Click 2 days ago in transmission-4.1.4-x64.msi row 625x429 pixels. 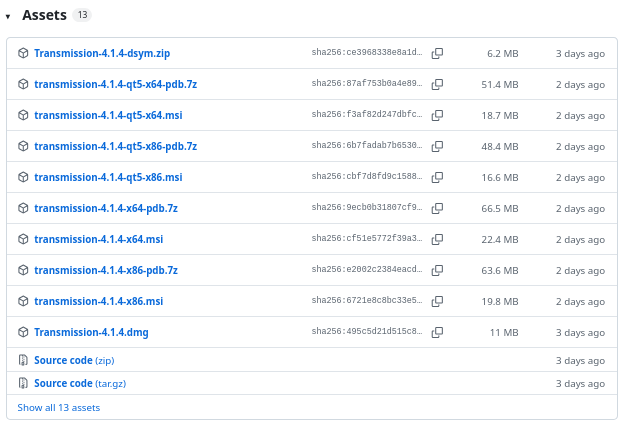coord(580,240)
